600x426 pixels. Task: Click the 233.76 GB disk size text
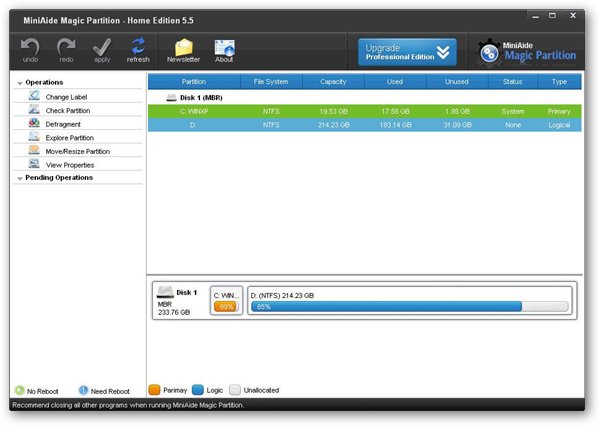tap(174, 312)
